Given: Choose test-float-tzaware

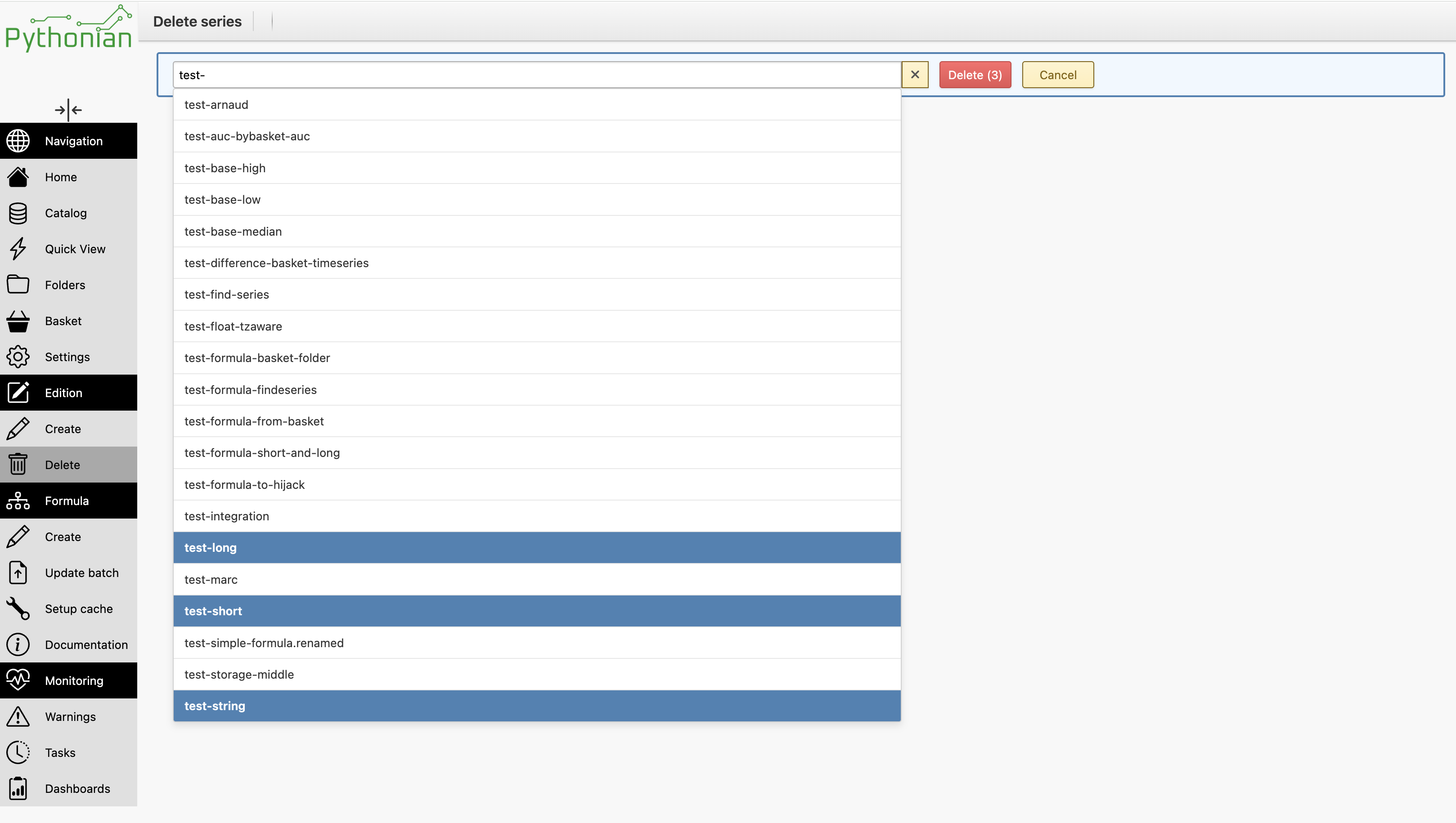Looking at the screenshot, I should pos(537,326).
